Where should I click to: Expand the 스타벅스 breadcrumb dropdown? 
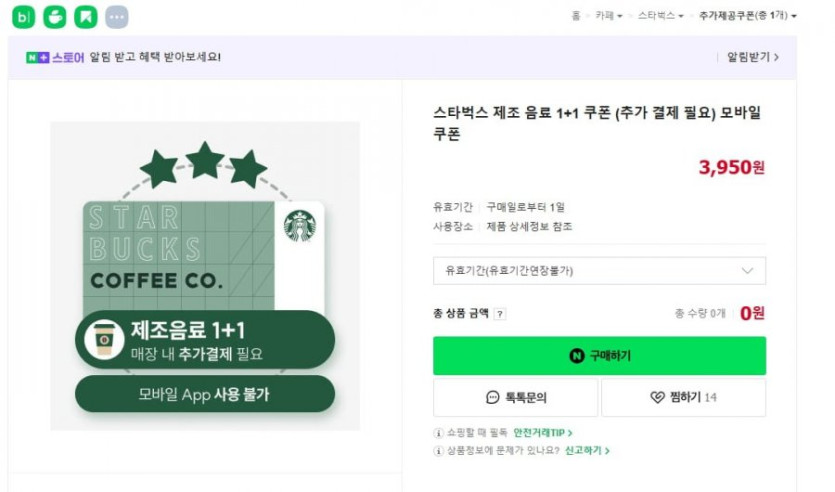(660, 16)
